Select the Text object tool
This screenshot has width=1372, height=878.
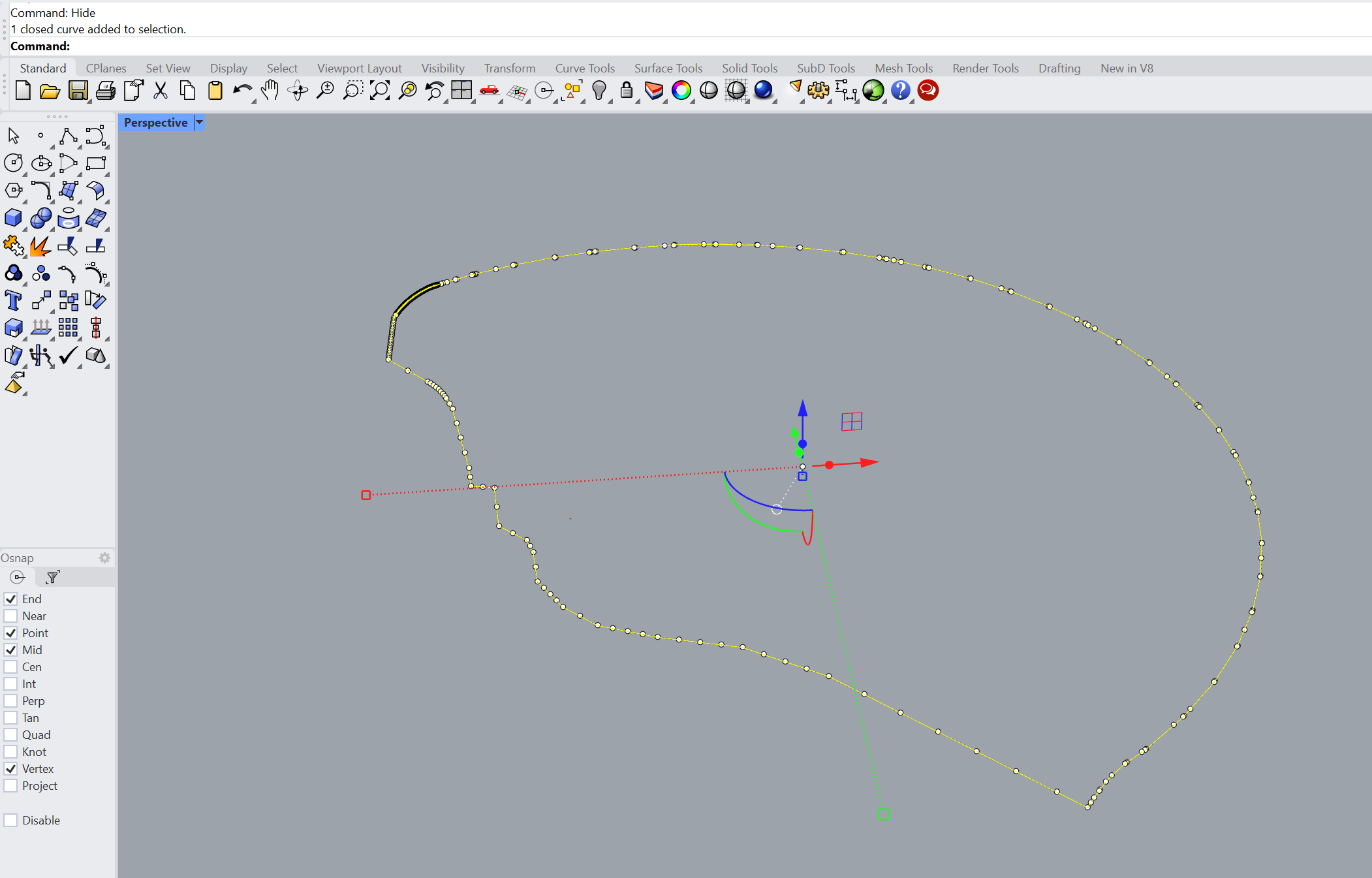[13, 300]
